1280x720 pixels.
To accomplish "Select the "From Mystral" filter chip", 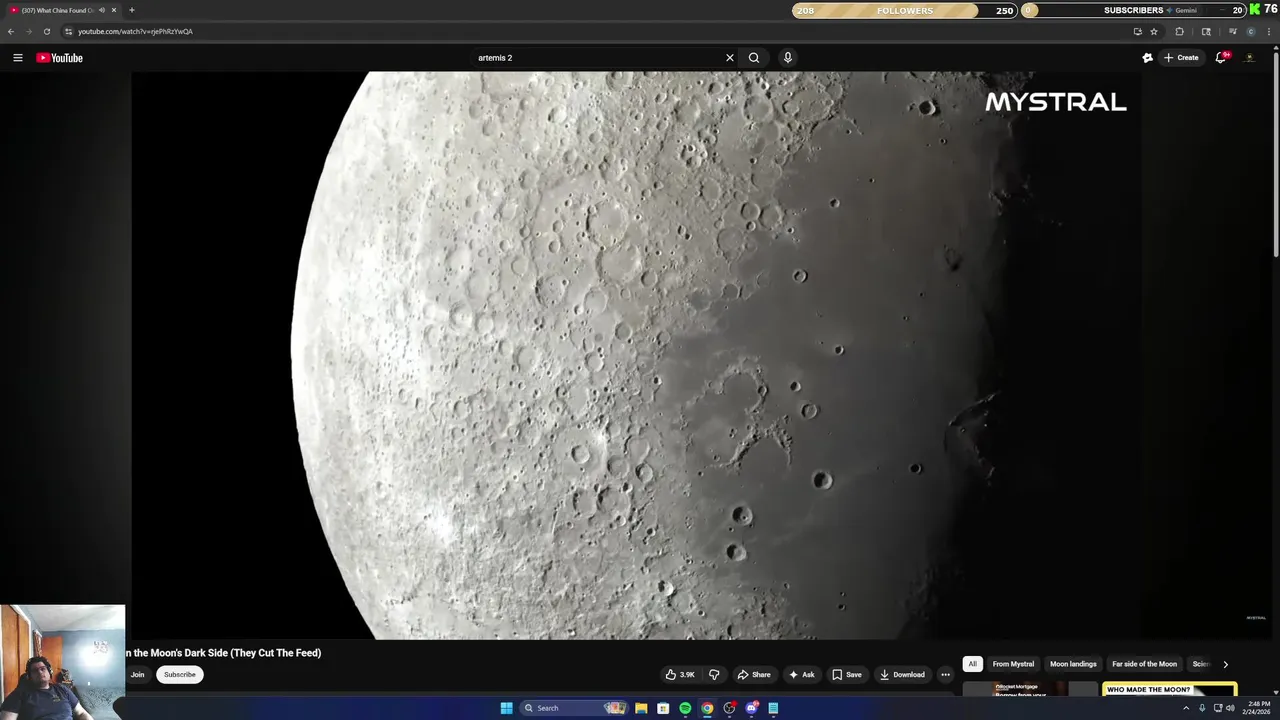I will (1013, 664).
